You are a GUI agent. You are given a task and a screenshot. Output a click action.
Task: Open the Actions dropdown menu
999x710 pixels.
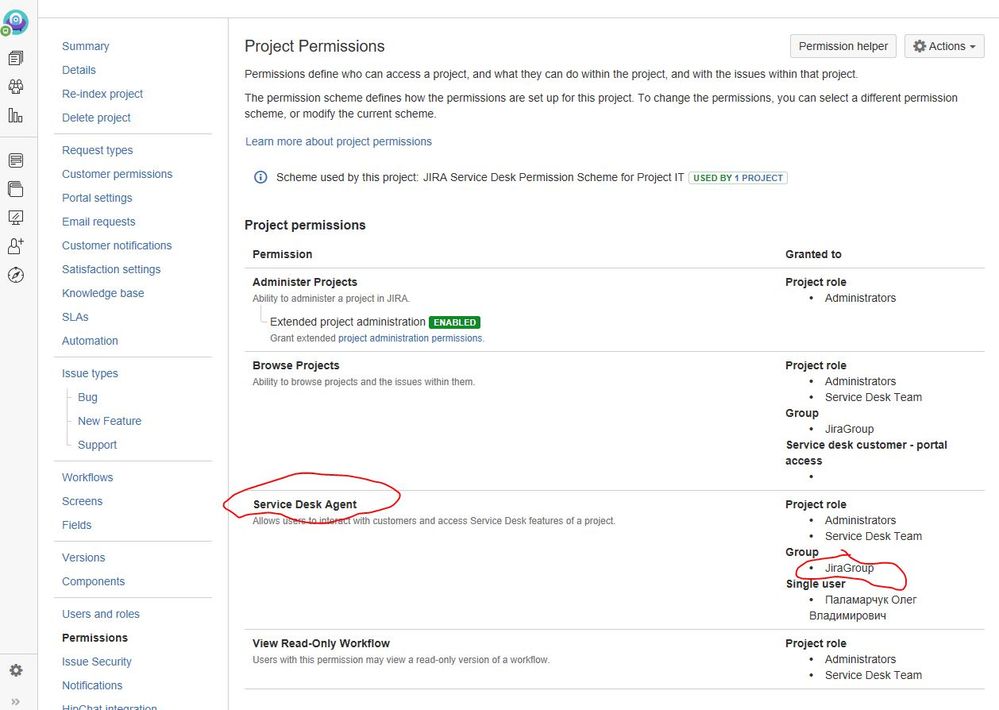(944, 46)
